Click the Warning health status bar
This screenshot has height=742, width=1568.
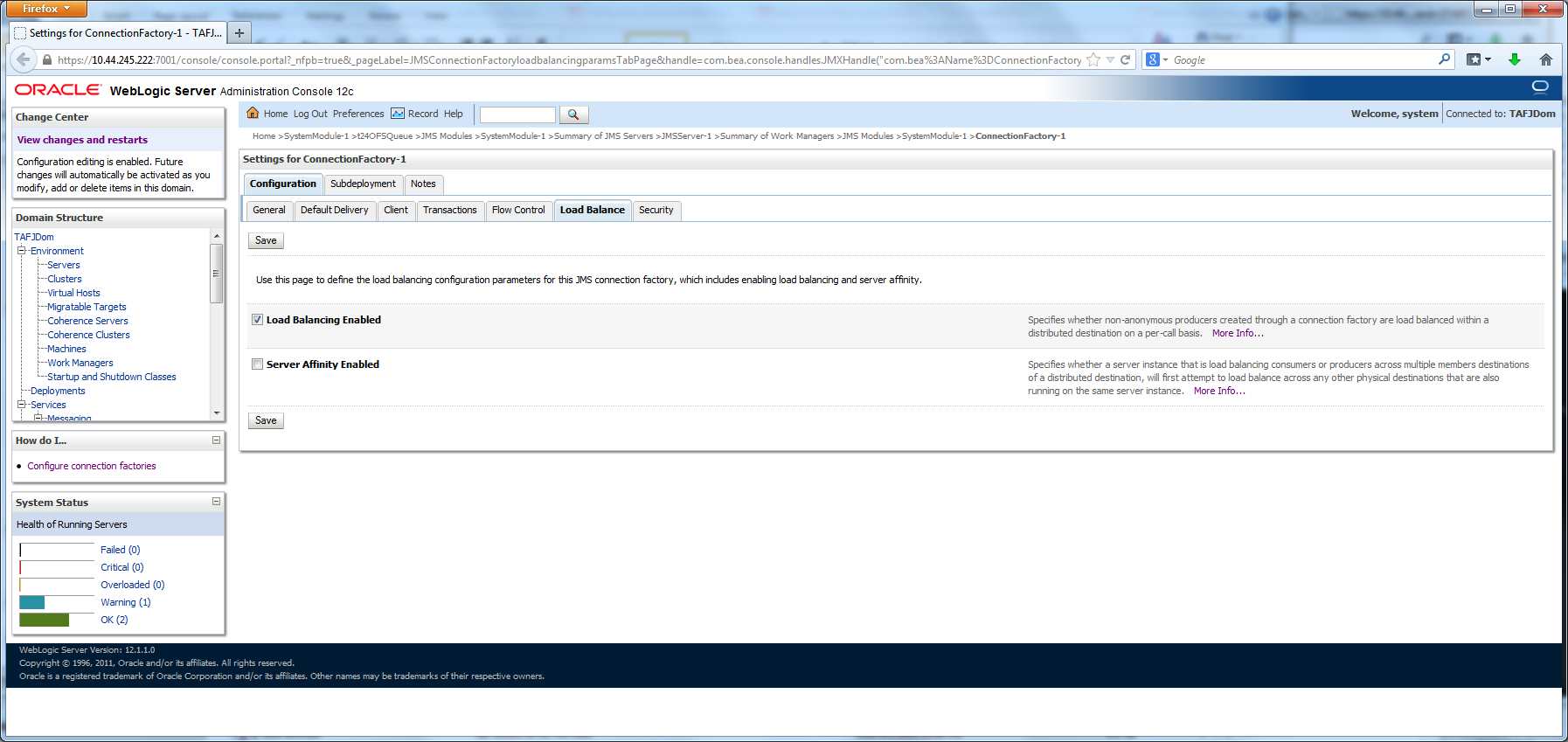click(x=57, y=602)
